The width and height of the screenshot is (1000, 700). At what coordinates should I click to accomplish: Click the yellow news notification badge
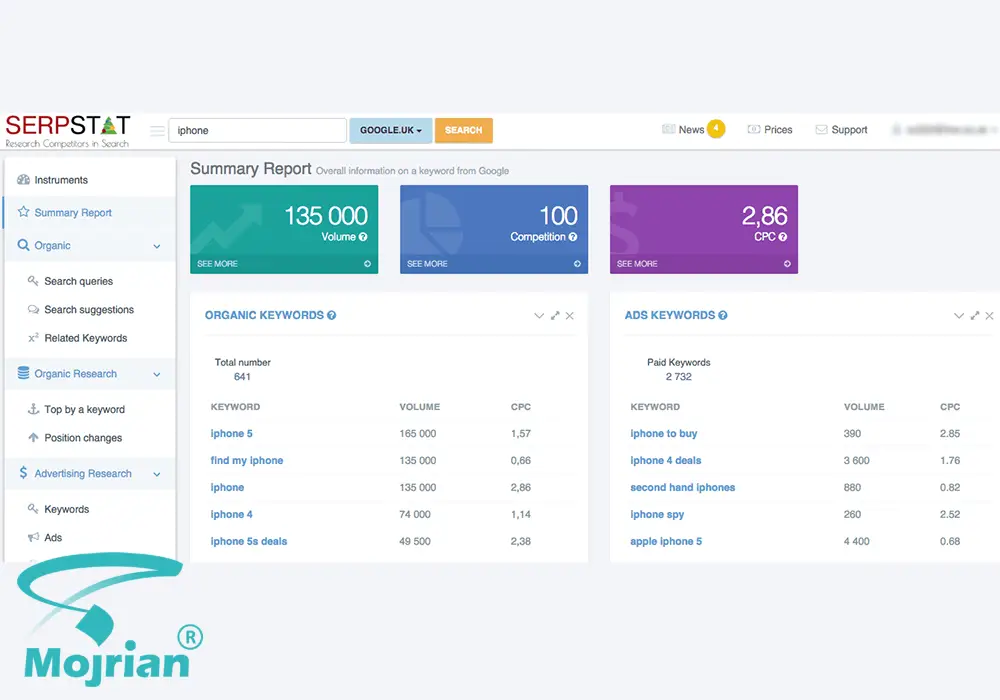716,128
